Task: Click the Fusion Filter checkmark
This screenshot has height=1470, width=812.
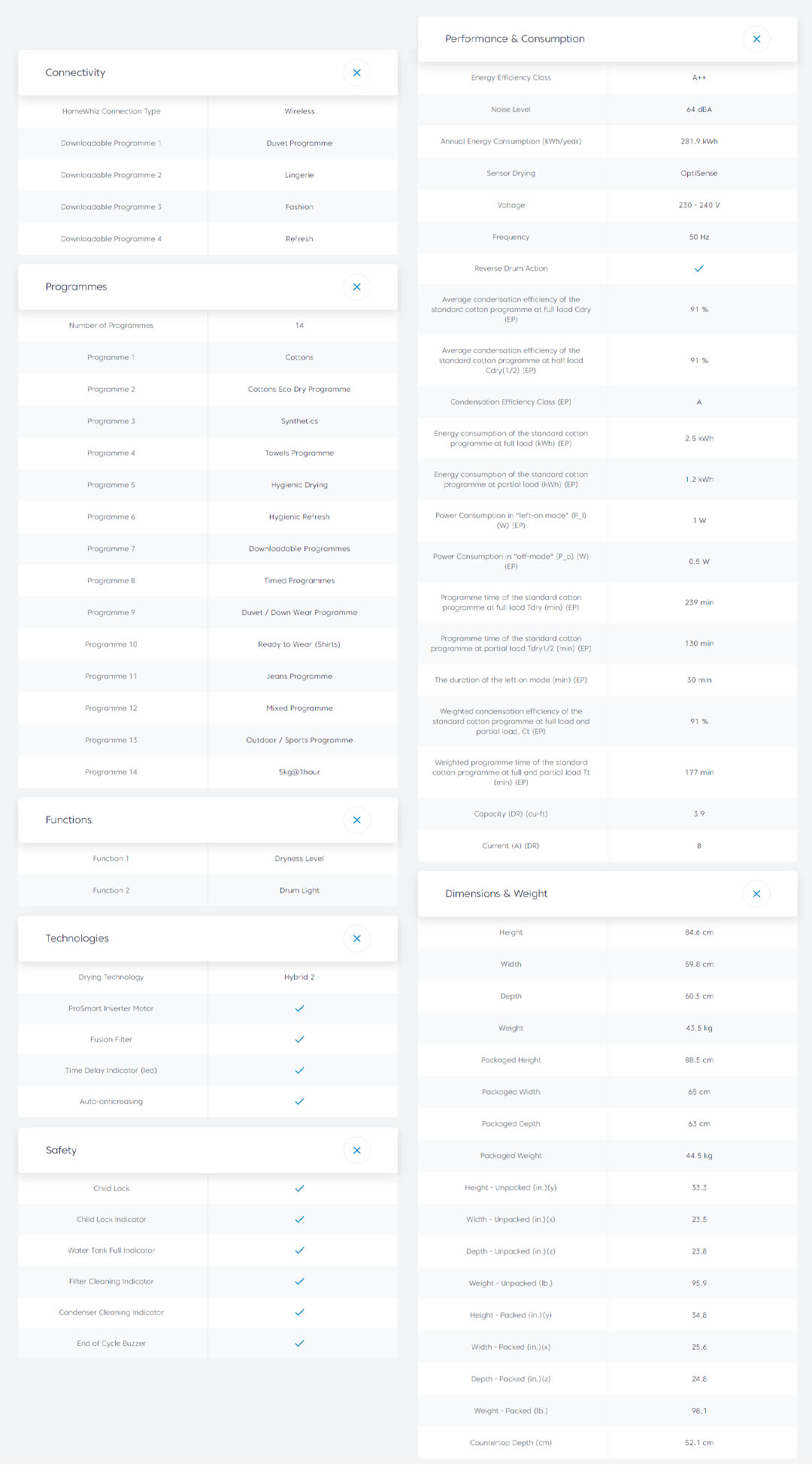Action: [x=299, y=1039]
